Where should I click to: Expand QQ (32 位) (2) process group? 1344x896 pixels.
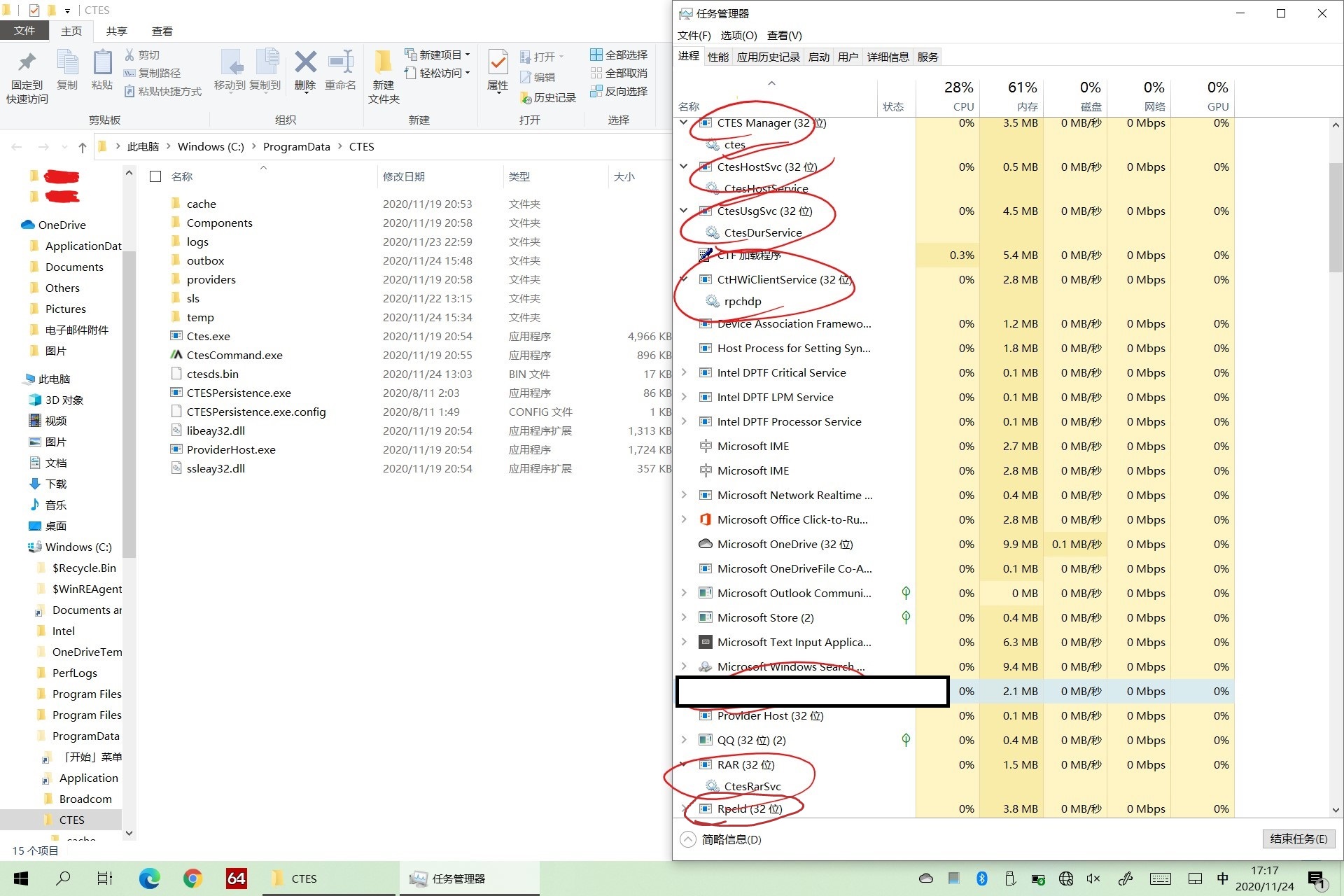[x=684, y=740]
